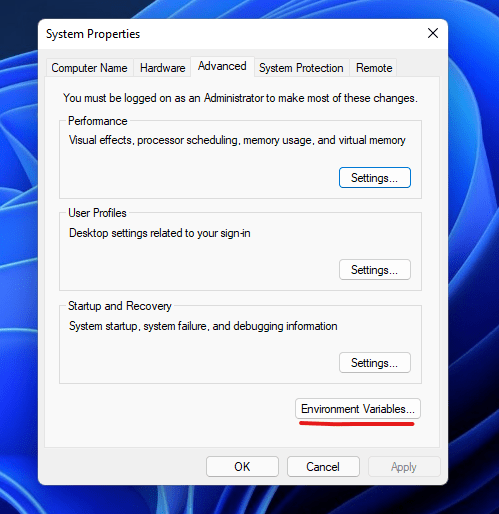Image resolution: width=499 pixels, height=514 pixels.
Task: Click Cancel to discard changes
Action: pyautogui.click(x=323, y=467)
